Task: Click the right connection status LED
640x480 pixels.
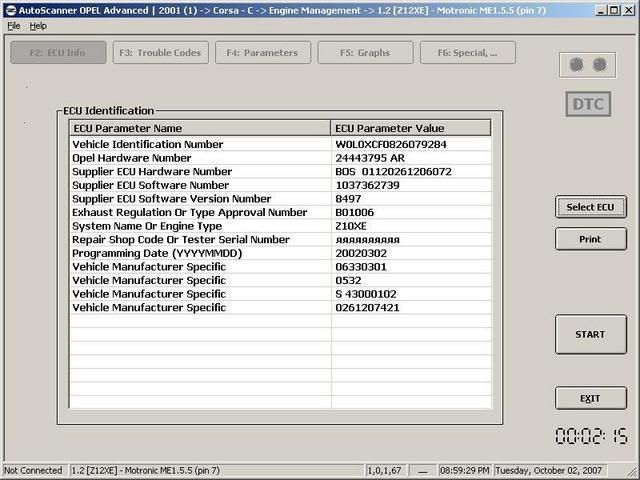Action: coord(600,64)
